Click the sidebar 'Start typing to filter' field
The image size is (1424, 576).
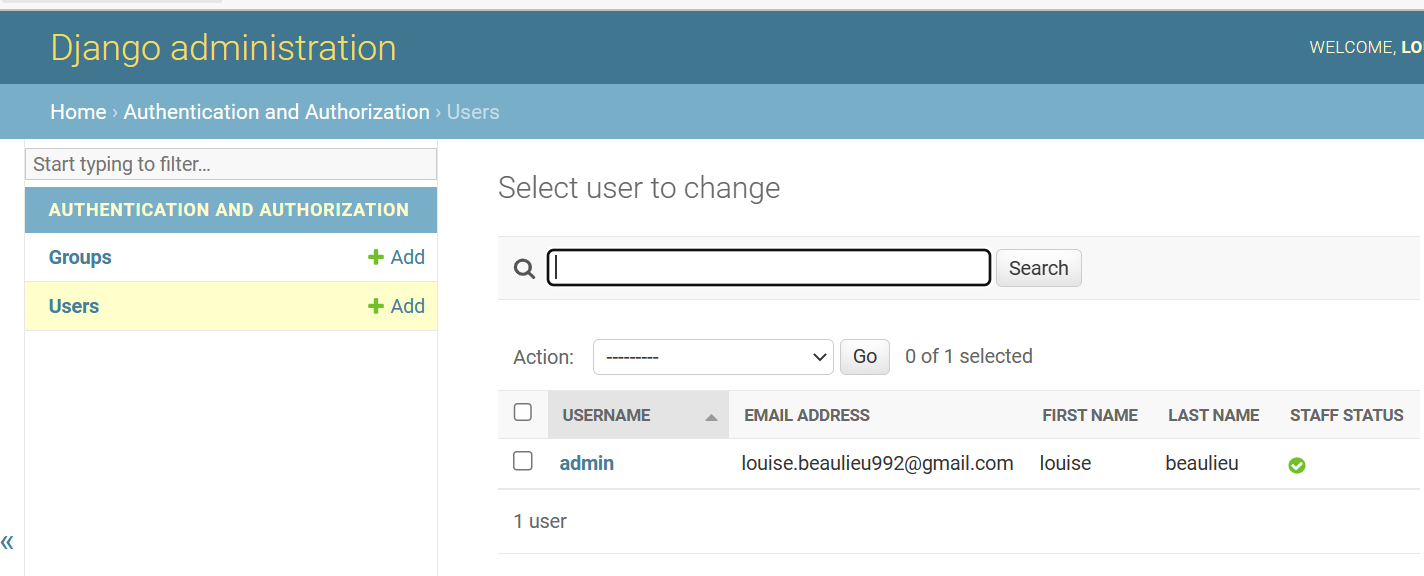[231, 164]
